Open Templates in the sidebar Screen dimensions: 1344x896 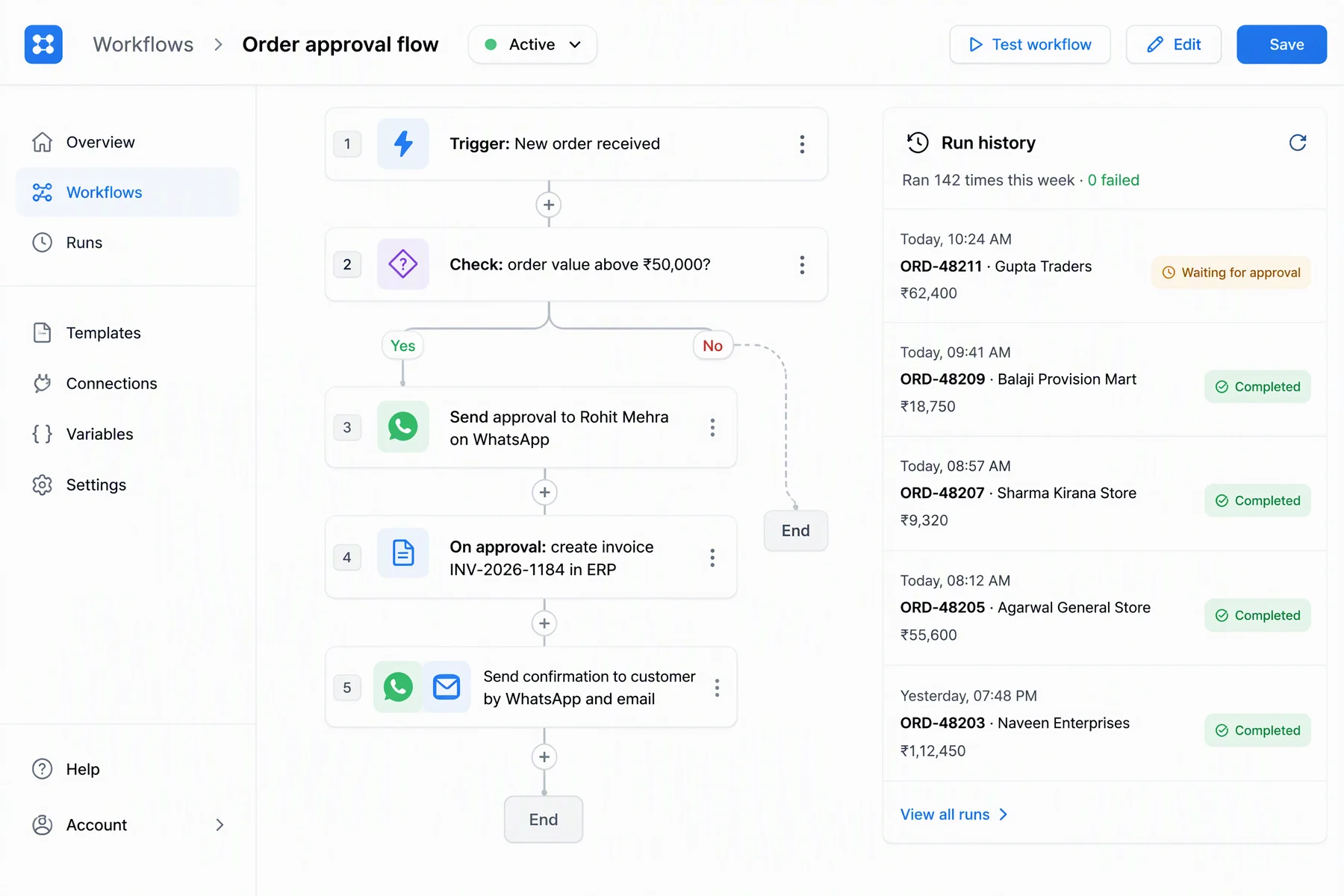pos(128,333)
